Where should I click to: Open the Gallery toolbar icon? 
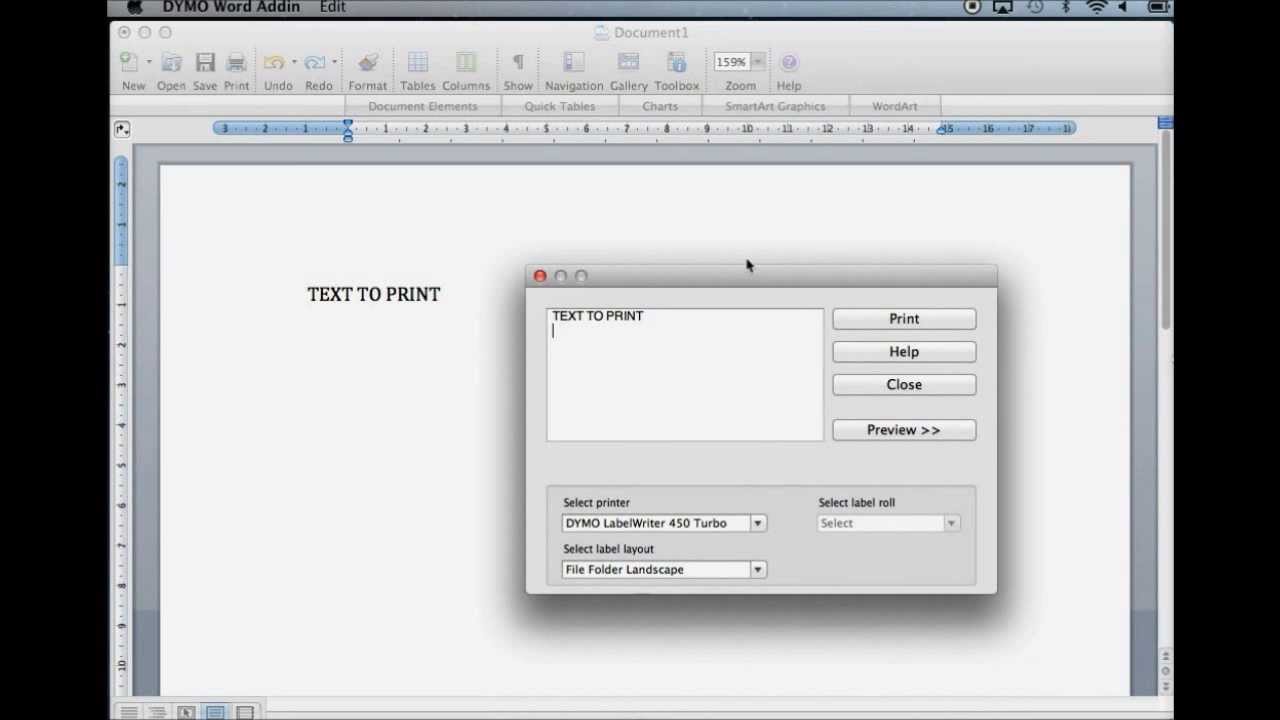coord(629,62)
